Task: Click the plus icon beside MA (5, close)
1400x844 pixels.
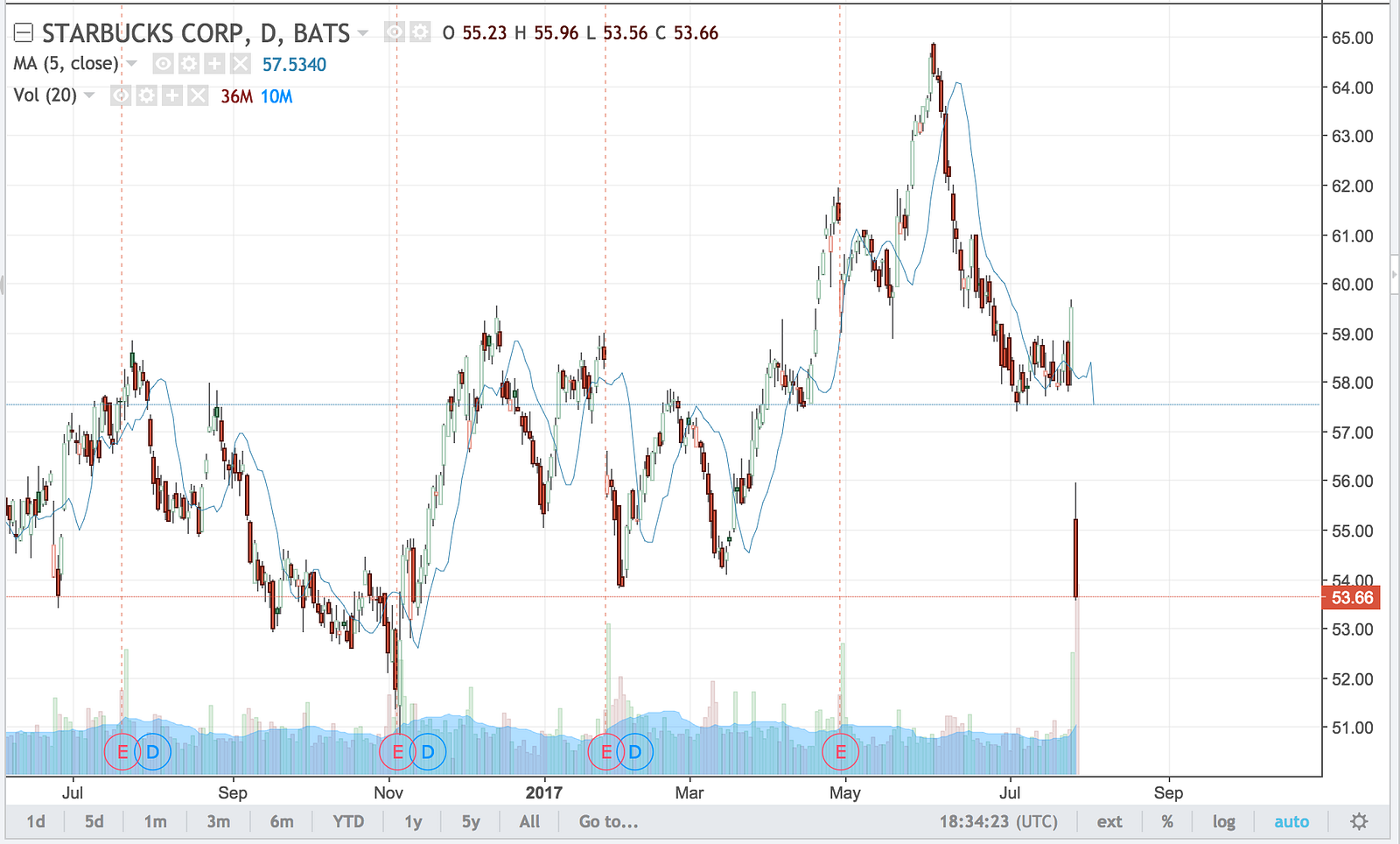Action: click(x=214, y=64)
